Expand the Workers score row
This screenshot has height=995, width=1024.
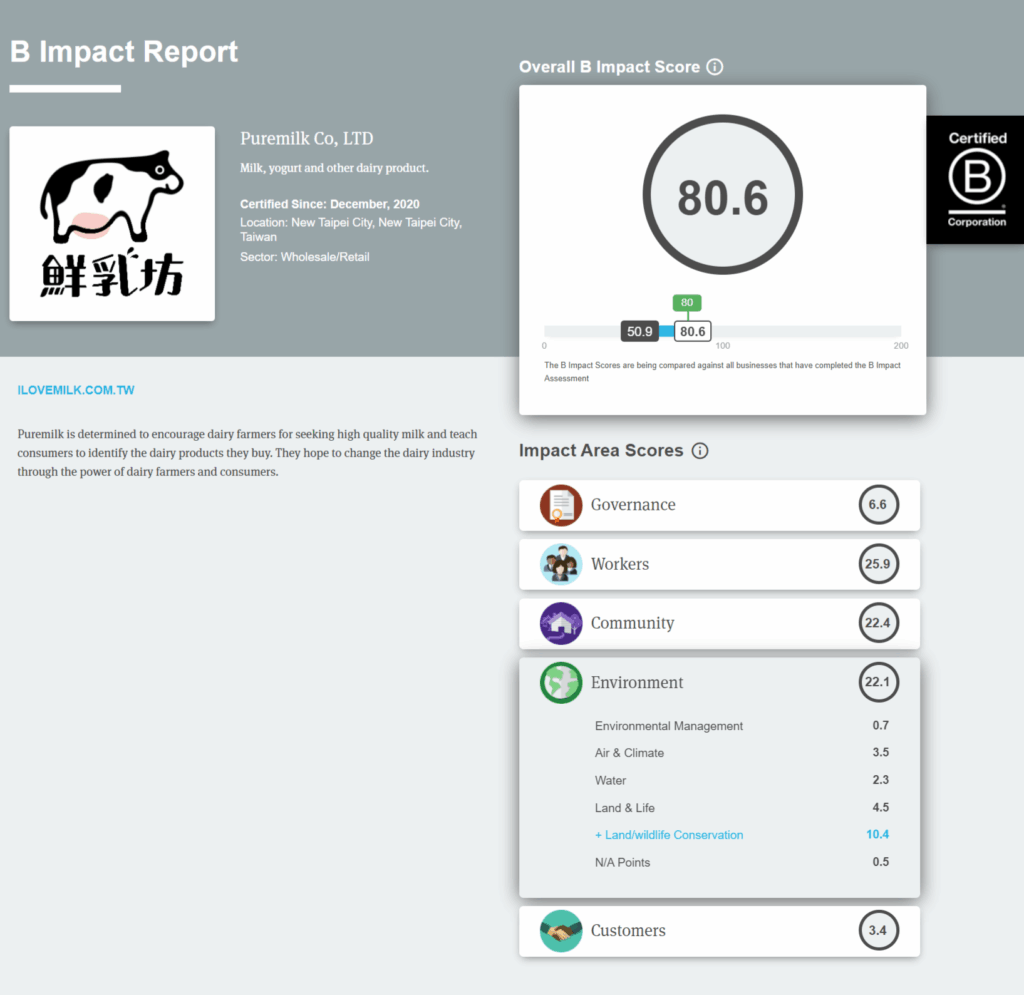pyautogui.click(x=719, y=564)
